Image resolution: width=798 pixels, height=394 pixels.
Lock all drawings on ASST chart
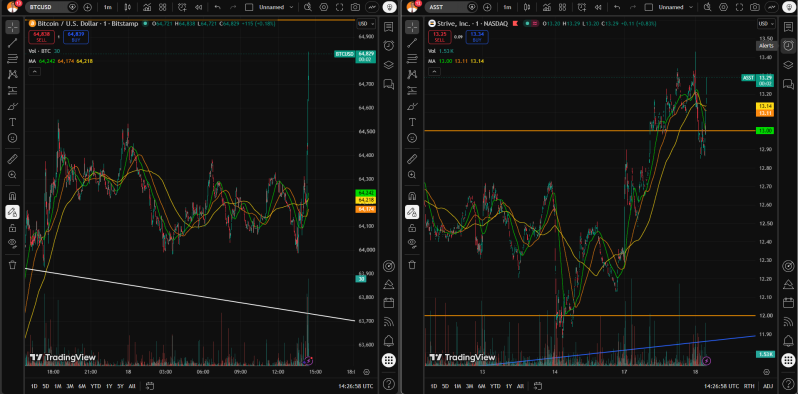coord(412,228)
